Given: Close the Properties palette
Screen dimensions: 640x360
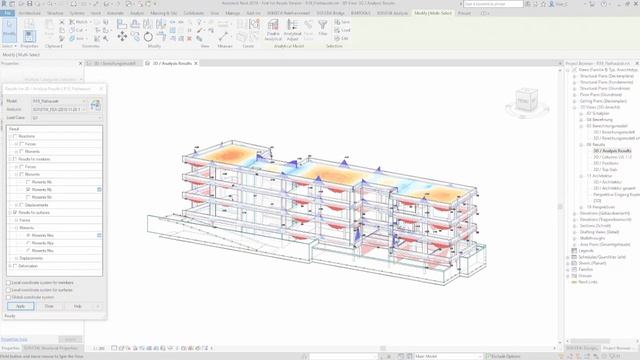Looking at the screenshot, I should (80, 63).
